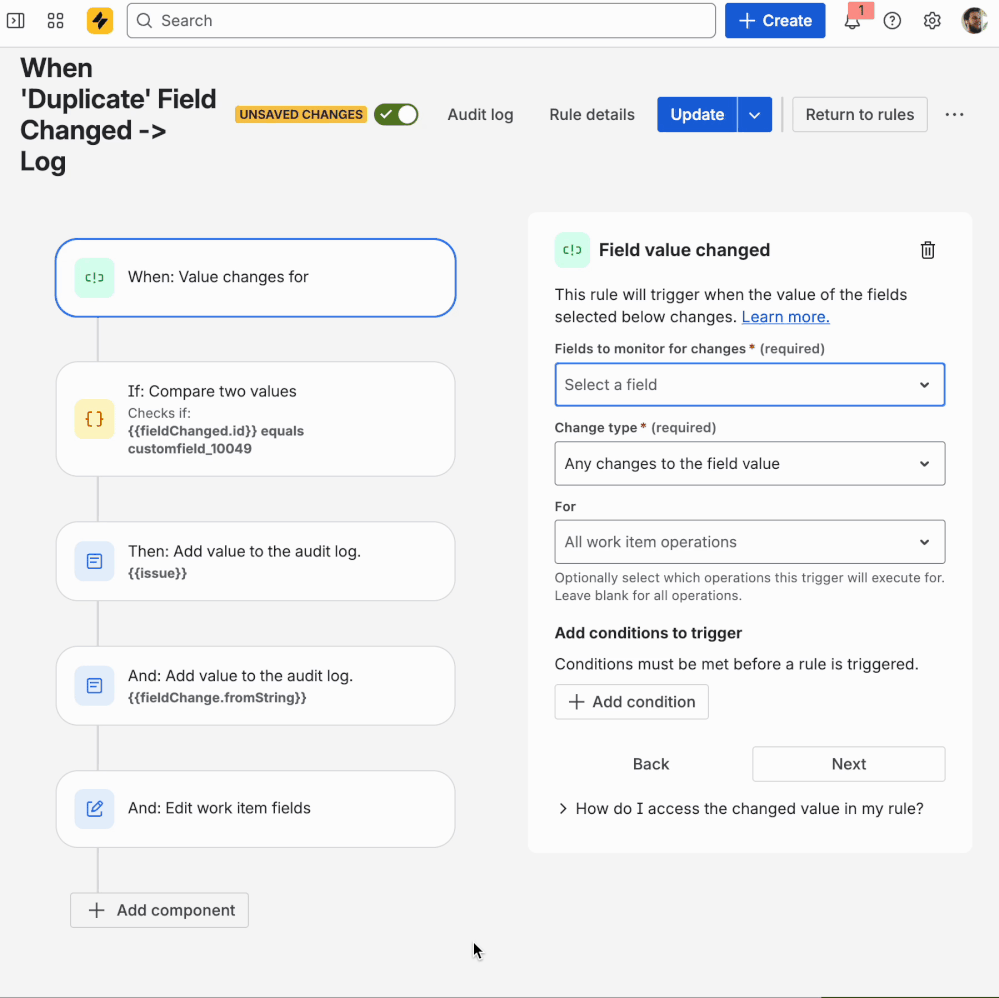Select 'Then: Add value to the audit log' card
This screenshot has width=999, height=998.
[255, 561]
